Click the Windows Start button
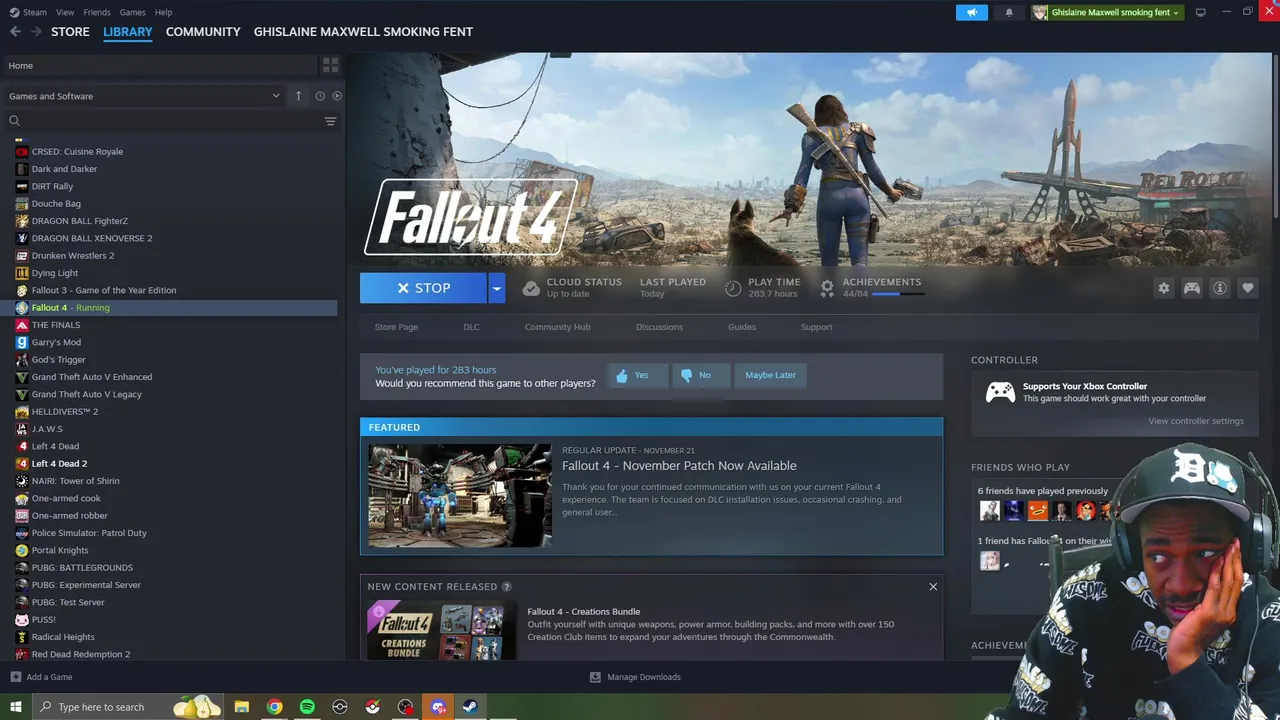This screenshot has height=720, width=1280. pos(15,707)
